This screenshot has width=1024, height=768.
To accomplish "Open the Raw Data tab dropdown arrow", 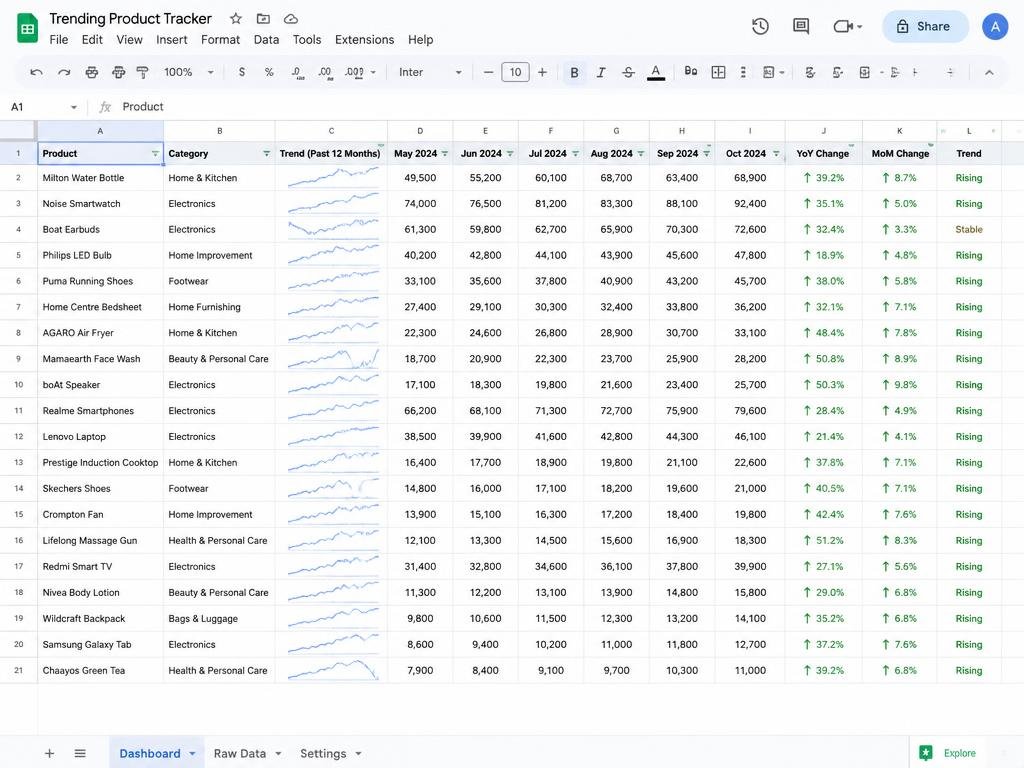I will click(x=278, y=754).
